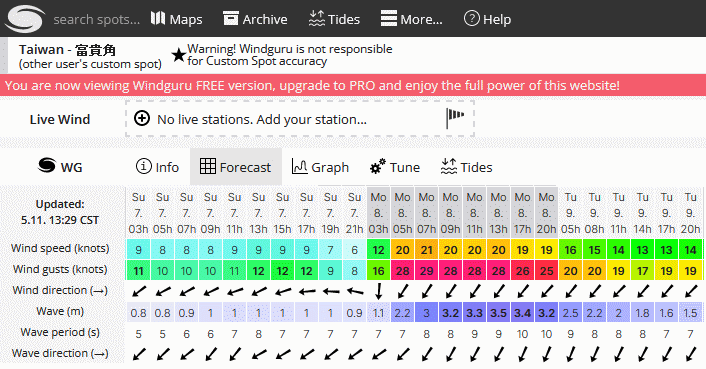
Task: Click the WG model label
Action: click(60, 166)
